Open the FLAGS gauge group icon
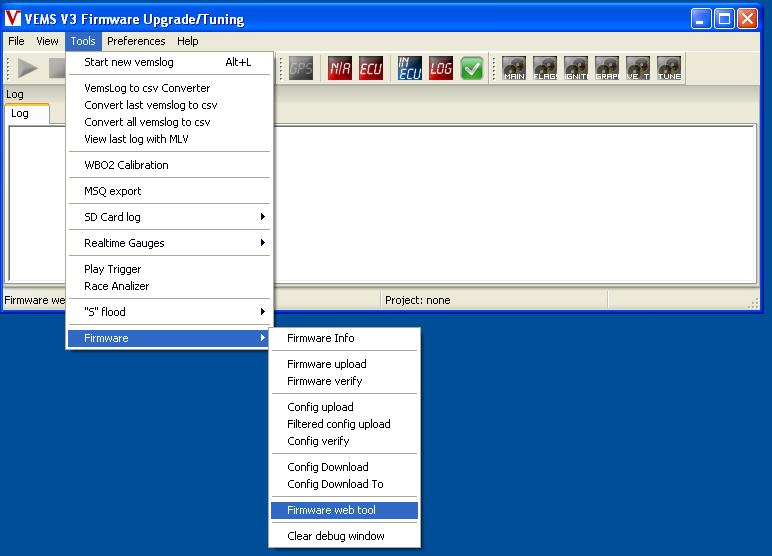The image size is (772, 556). click(x=545, y=68)
